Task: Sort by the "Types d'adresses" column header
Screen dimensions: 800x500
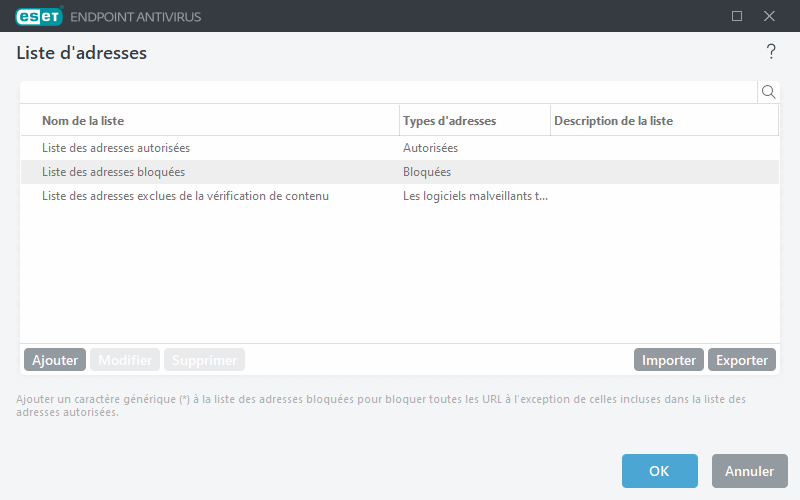Action: [x=474, y=120]
